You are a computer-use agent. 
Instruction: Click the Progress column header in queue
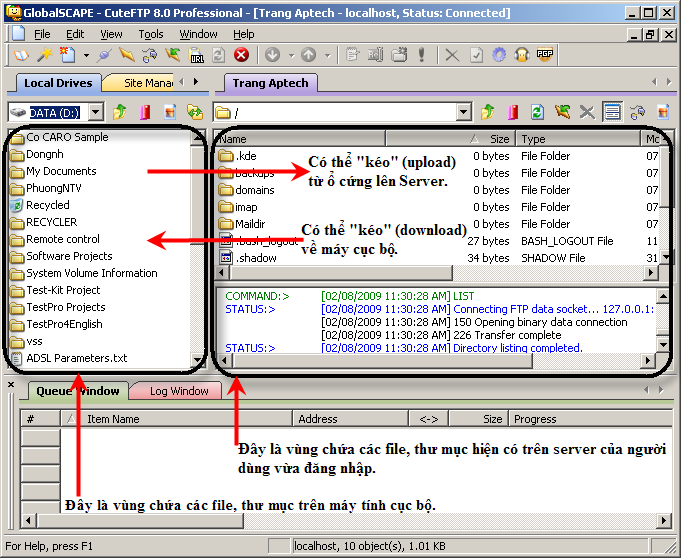[x=590, y=419]
